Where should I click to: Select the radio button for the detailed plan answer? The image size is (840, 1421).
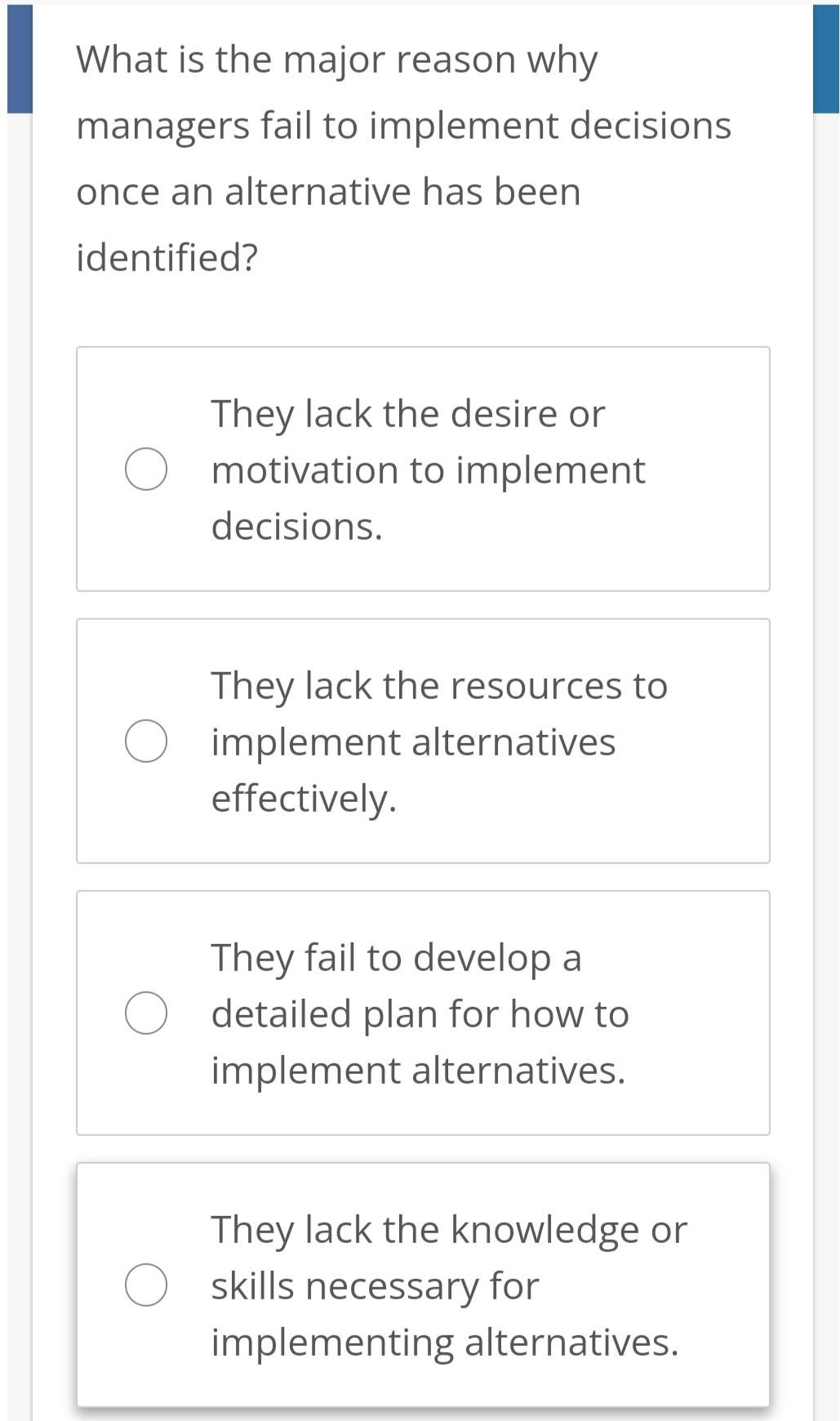click(x=146, y=1013)
